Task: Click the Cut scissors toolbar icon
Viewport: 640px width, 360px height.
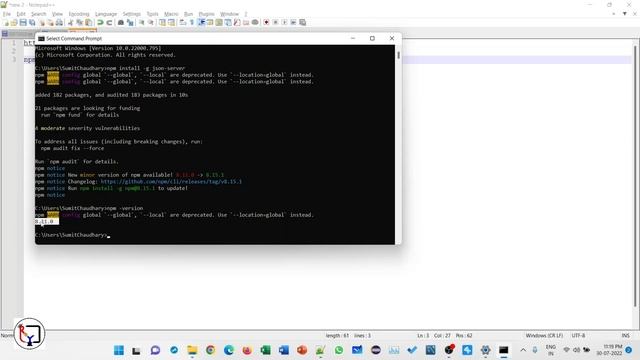Action: [x=71, y=22]
